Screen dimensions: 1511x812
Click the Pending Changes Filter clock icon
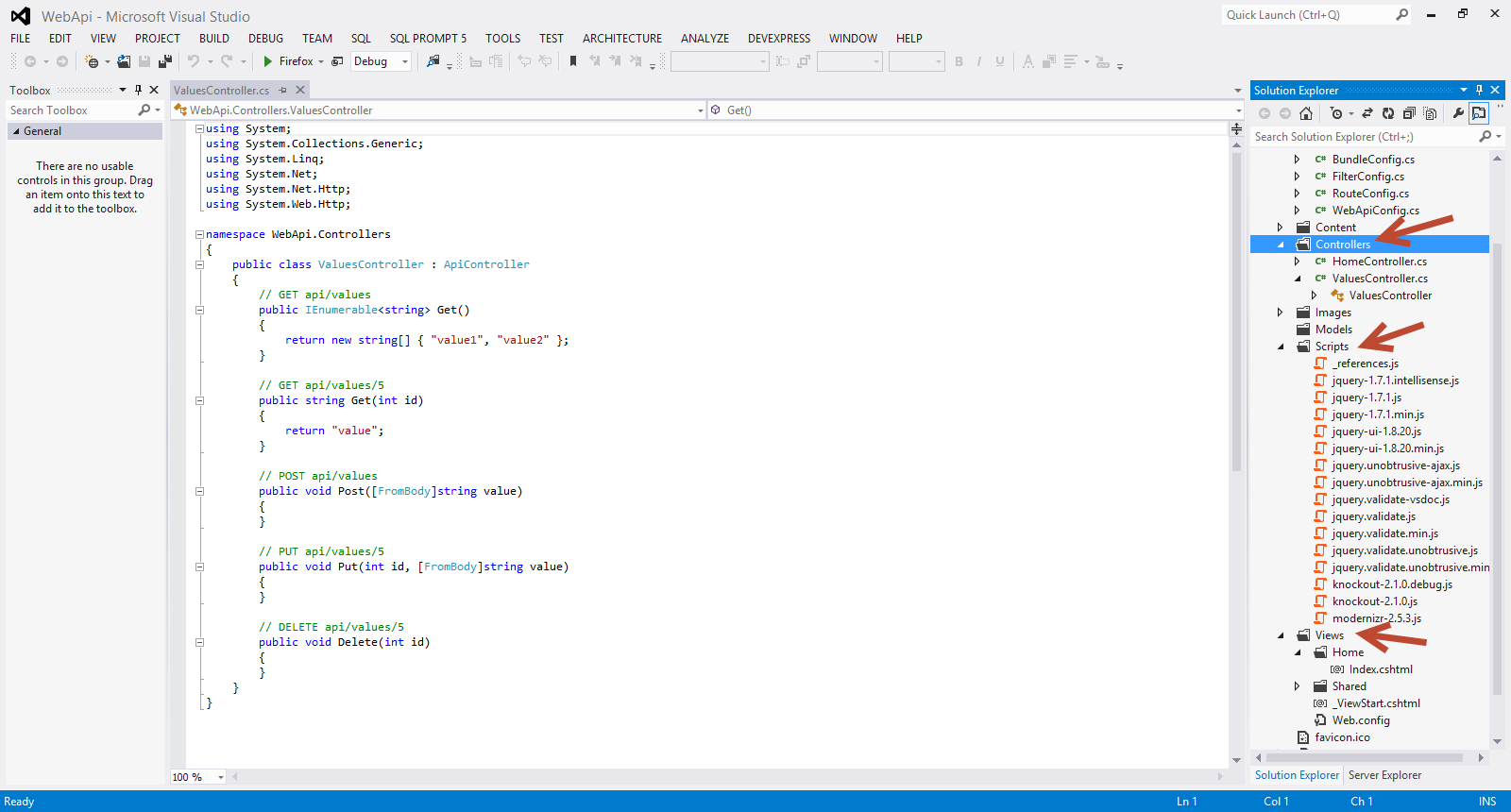pos(1336,113)
